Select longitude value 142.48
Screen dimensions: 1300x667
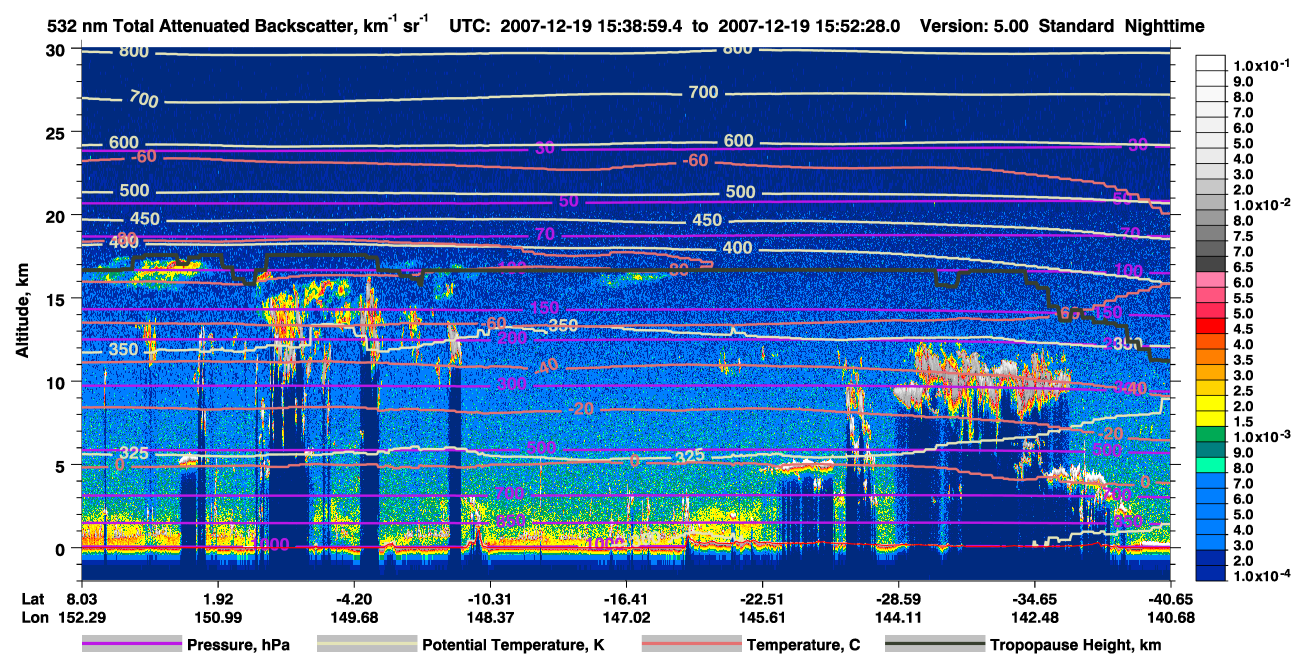point(1034,617)
